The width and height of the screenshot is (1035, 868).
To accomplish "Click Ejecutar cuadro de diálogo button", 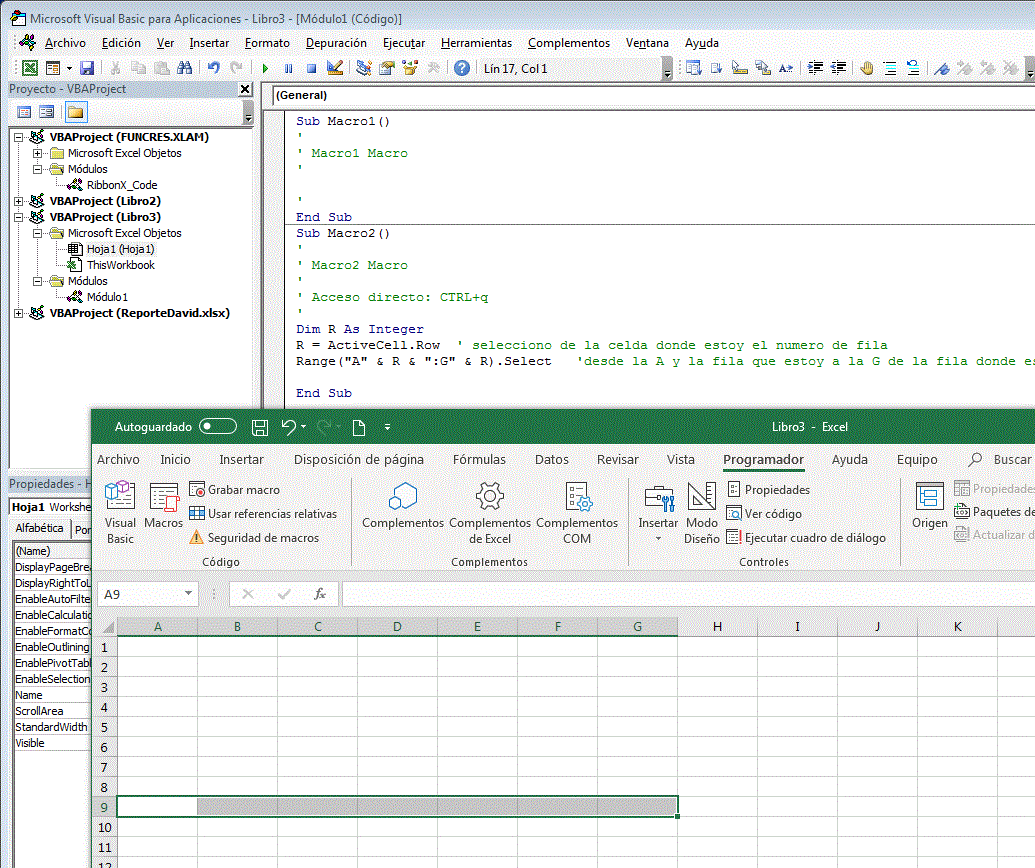I will click(806, 538).
